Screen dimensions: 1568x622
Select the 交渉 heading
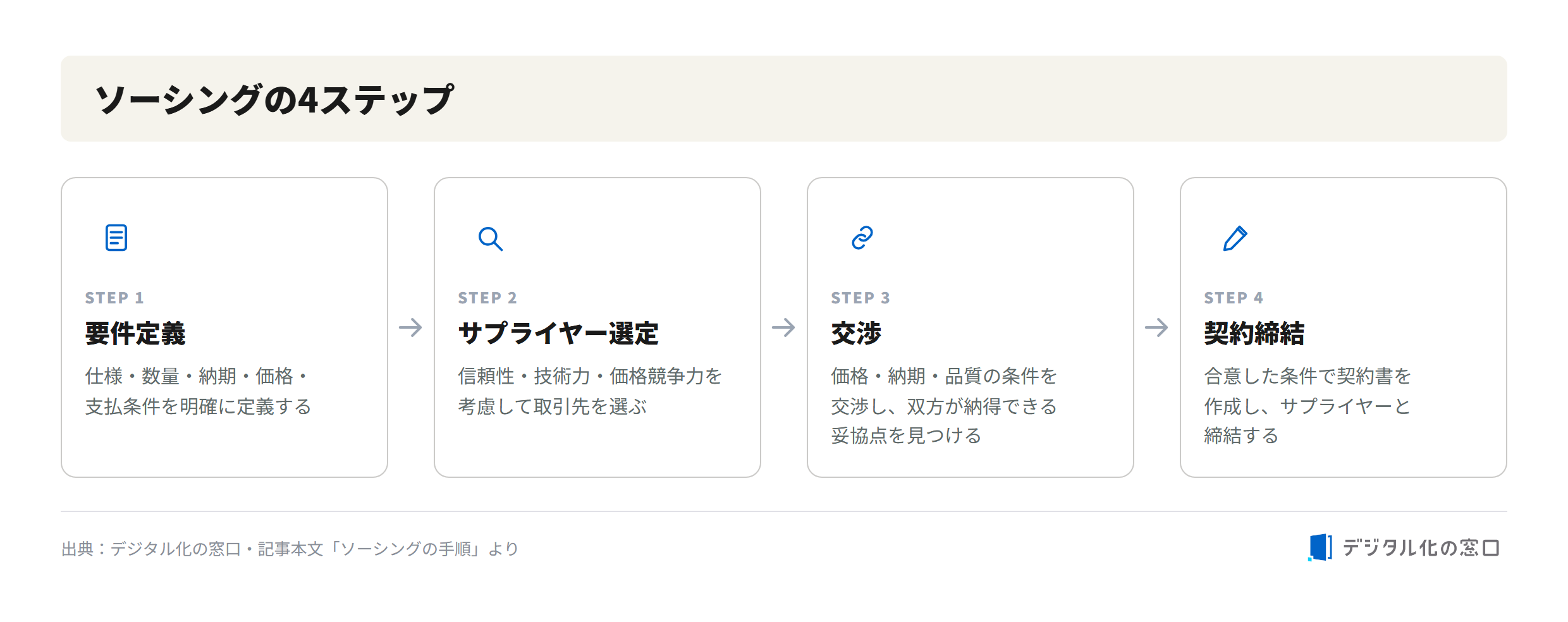pos(856,333)
